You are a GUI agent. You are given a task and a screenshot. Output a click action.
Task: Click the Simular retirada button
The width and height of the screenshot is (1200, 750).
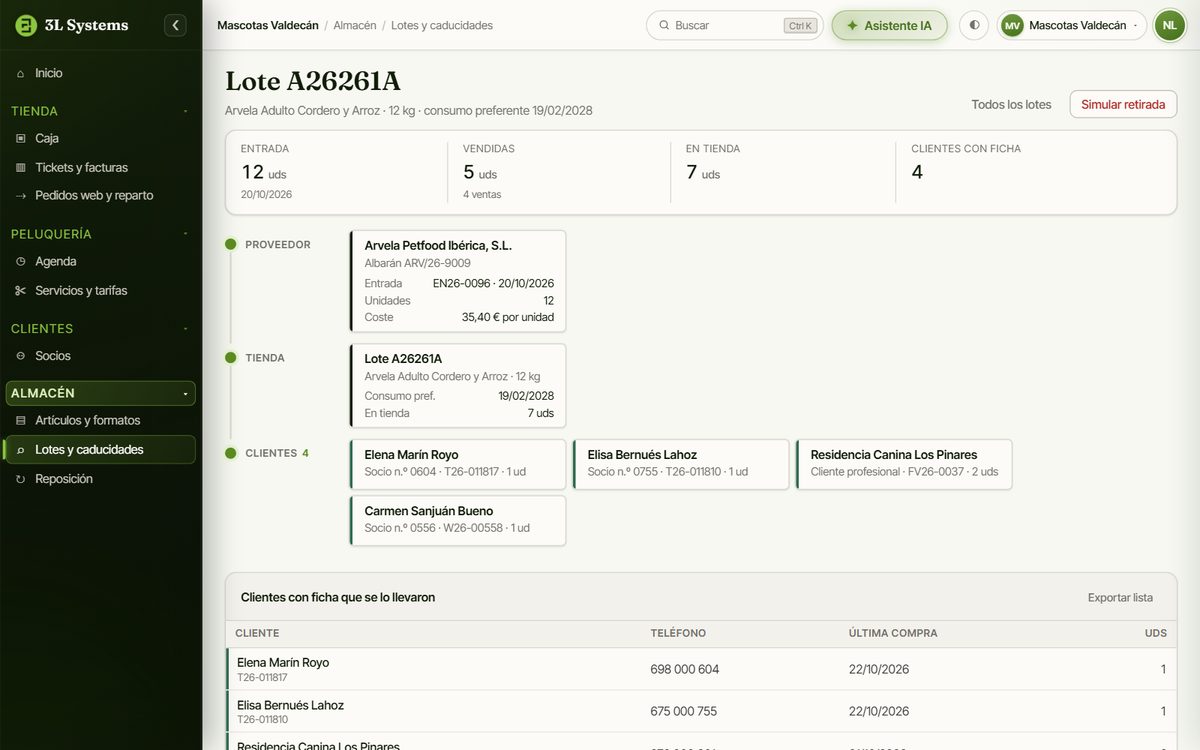(1123, 104)
